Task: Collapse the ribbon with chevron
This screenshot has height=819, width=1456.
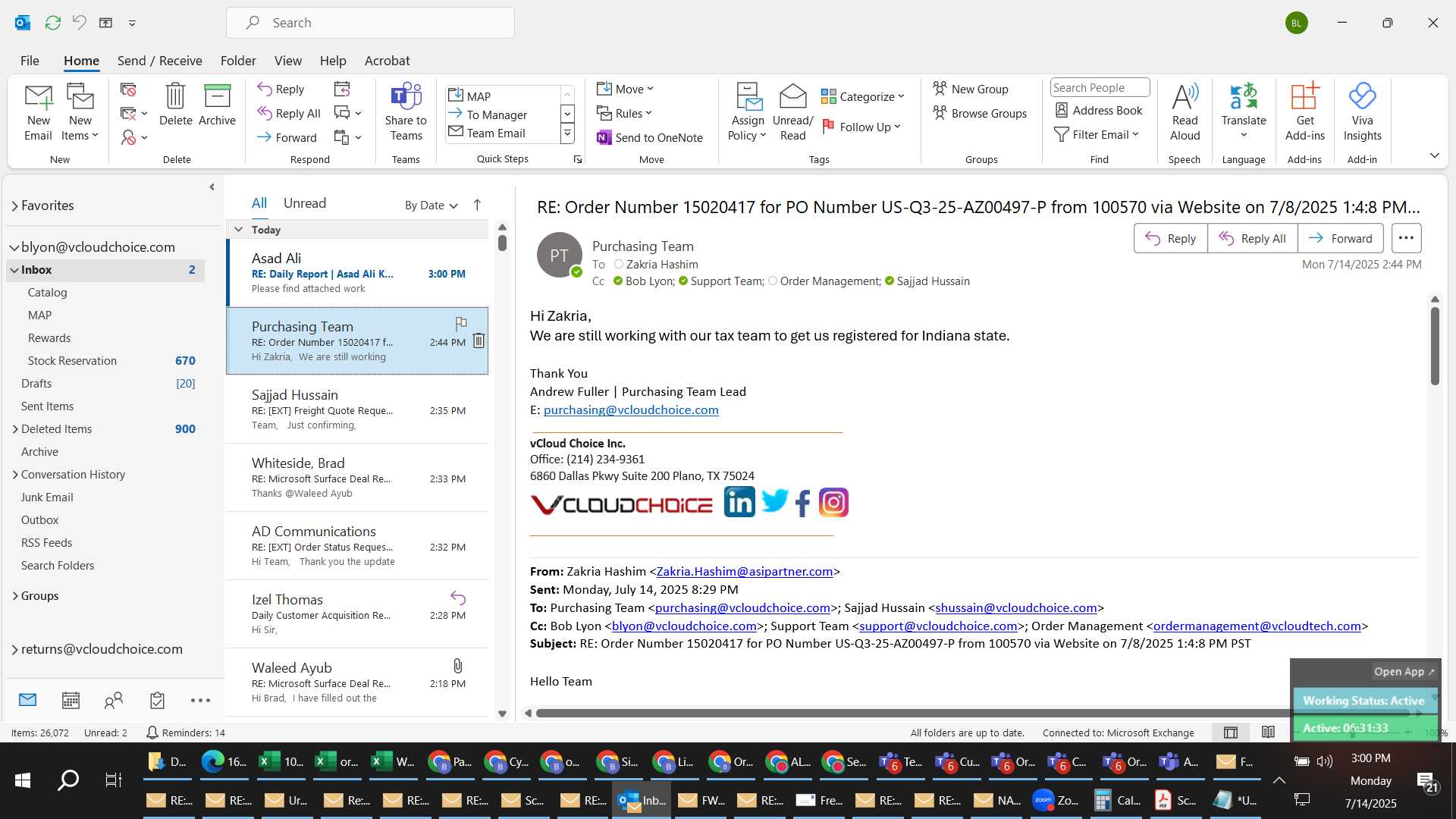Action: 1434,155
